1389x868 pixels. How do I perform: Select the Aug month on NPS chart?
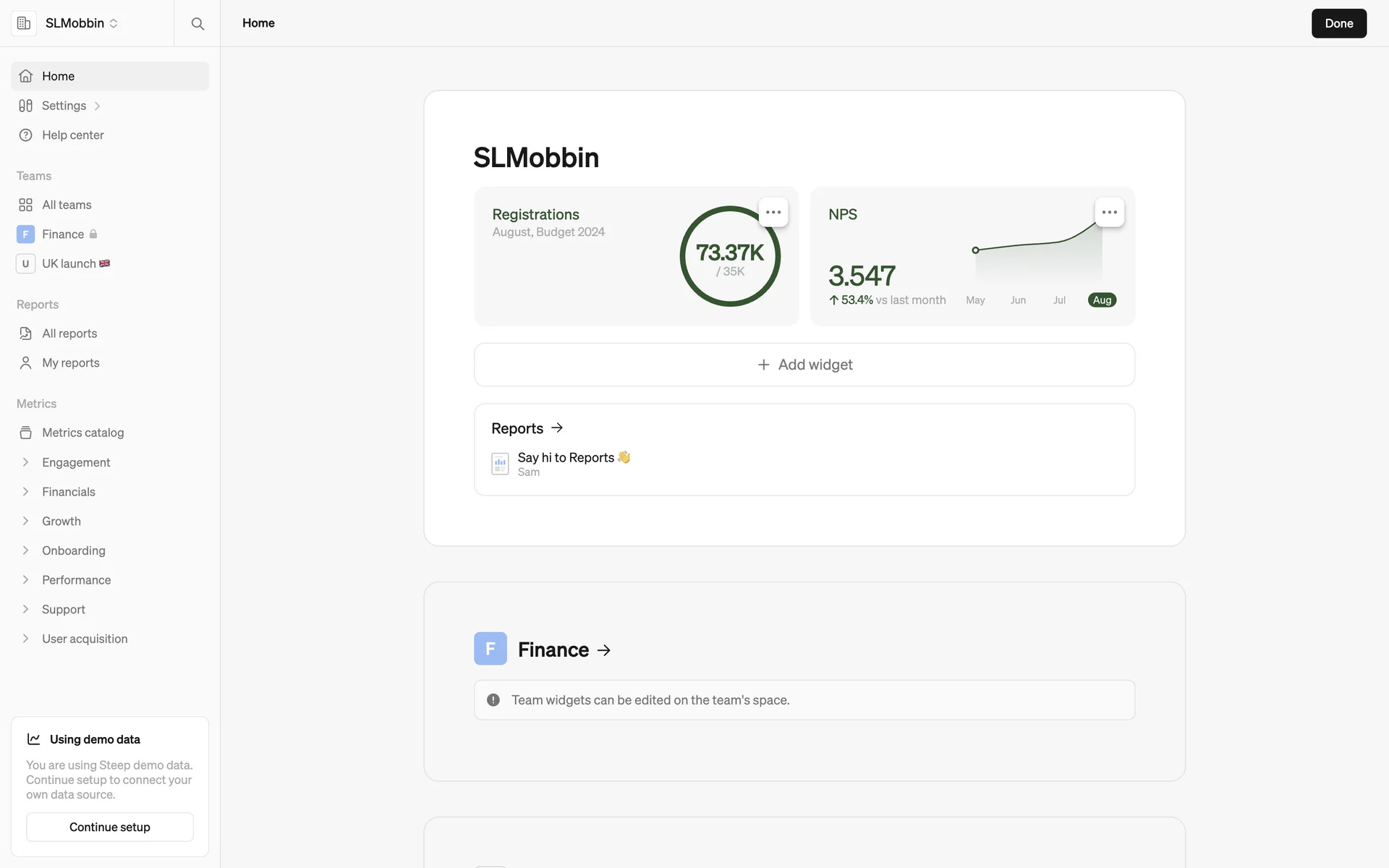1102,300
